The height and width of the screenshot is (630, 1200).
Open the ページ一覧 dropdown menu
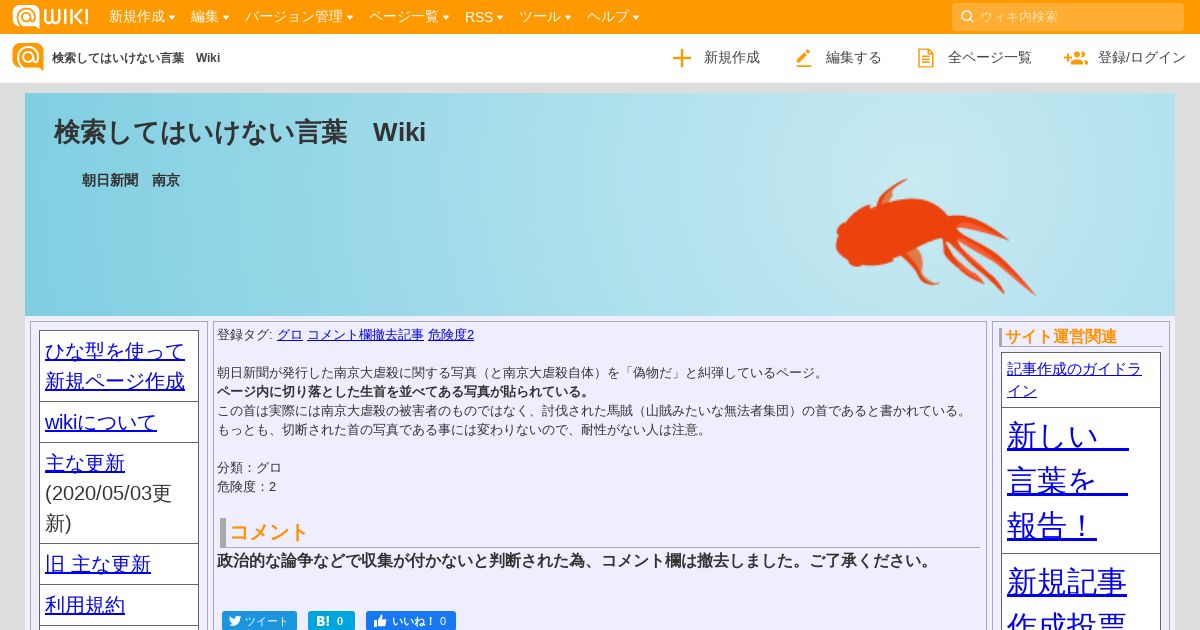coord(409,16)
